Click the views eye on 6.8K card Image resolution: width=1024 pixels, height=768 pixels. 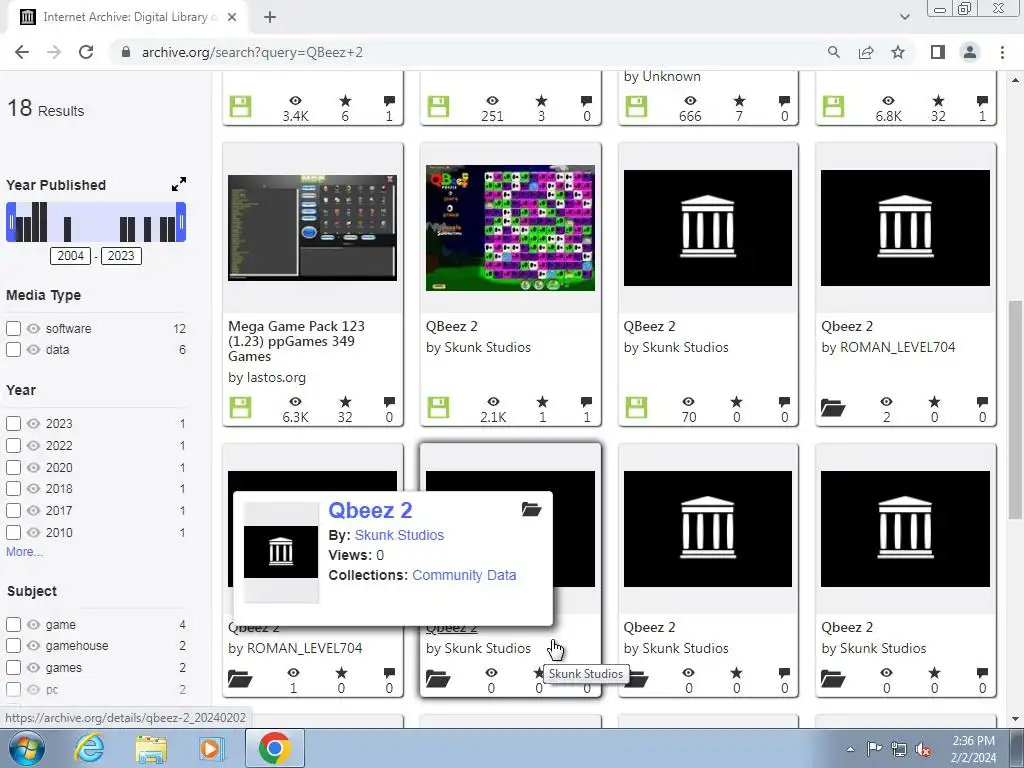point(888,101)
